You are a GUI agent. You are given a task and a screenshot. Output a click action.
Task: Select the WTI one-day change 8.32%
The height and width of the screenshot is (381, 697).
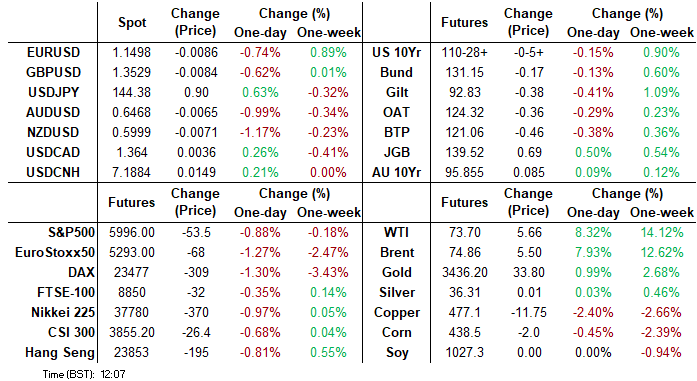pyautogui.click(x=593, y=233)
